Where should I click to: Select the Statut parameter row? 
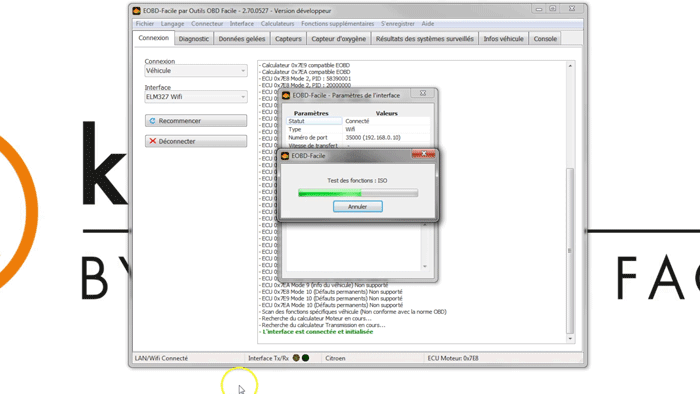pos(358,121)
